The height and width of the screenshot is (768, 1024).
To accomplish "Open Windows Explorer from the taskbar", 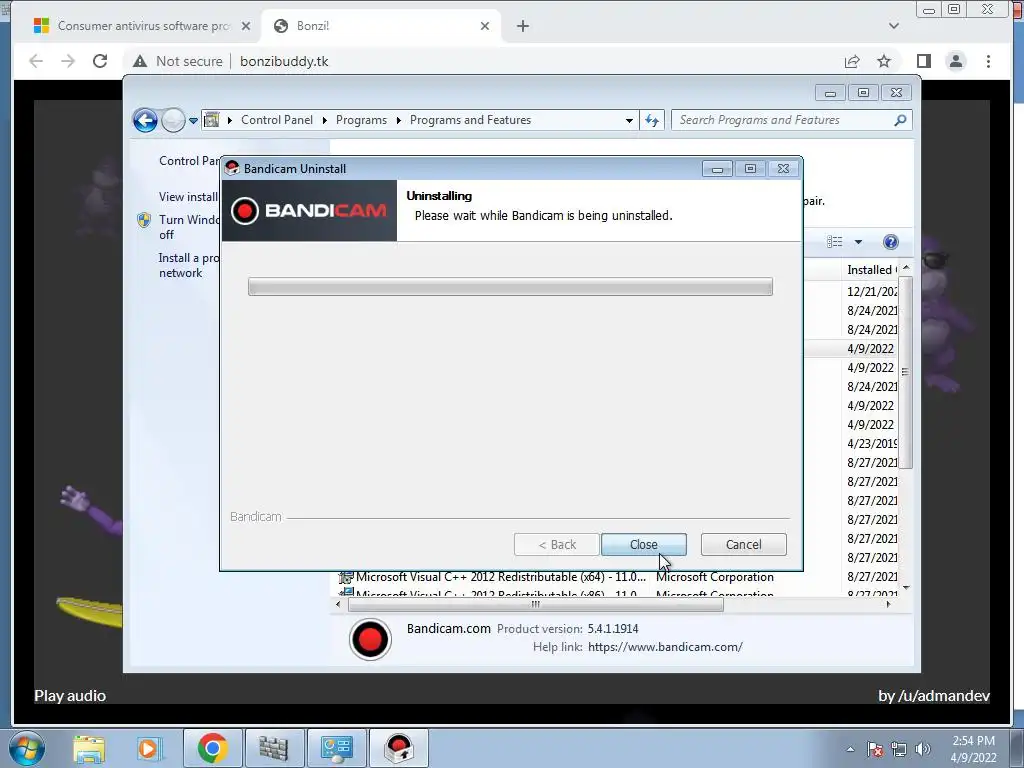I will [89, 749].
